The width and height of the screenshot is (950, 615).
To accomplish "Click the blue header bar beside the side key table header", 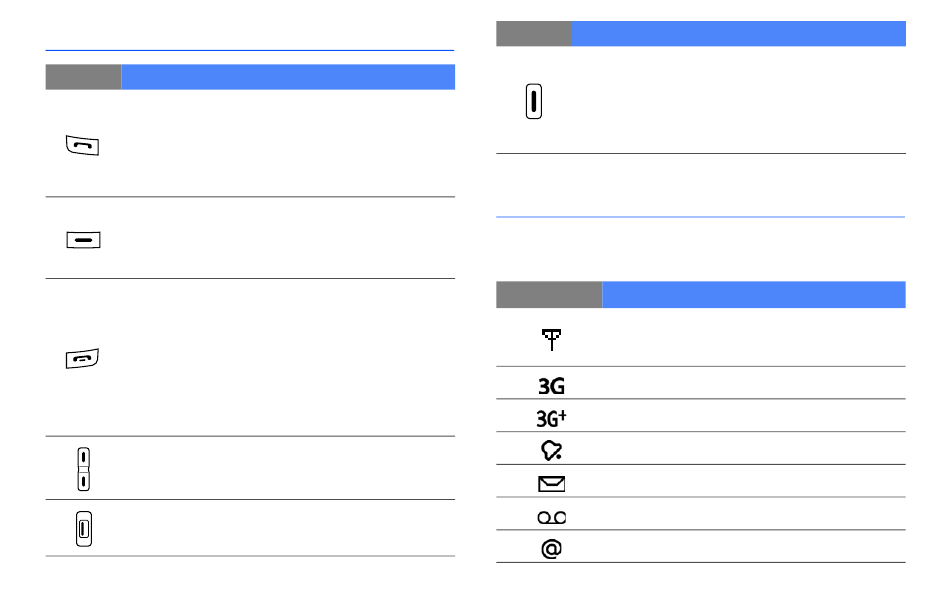I will point(739,33).
